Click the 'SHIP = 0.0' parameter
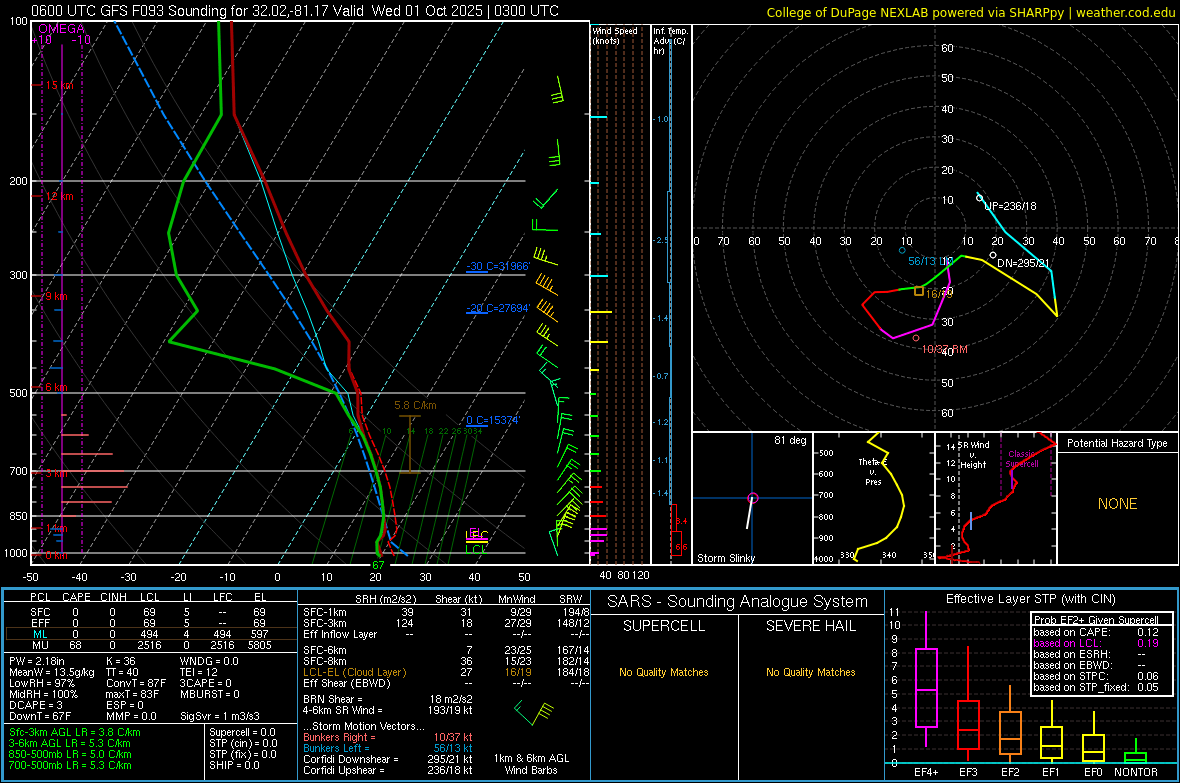This screenshot has height=783, width=1180. 234,765
